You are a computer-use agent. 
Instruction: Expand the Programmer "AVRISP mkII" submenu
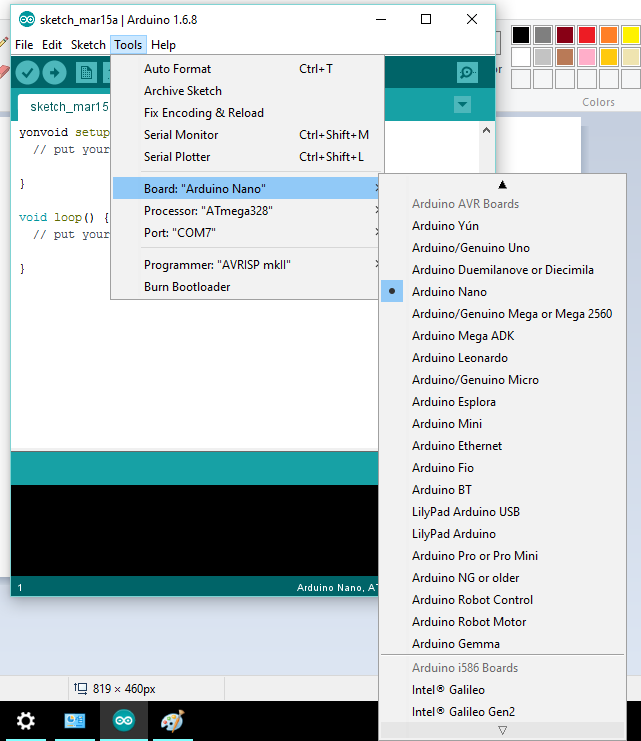pos(246,265)
